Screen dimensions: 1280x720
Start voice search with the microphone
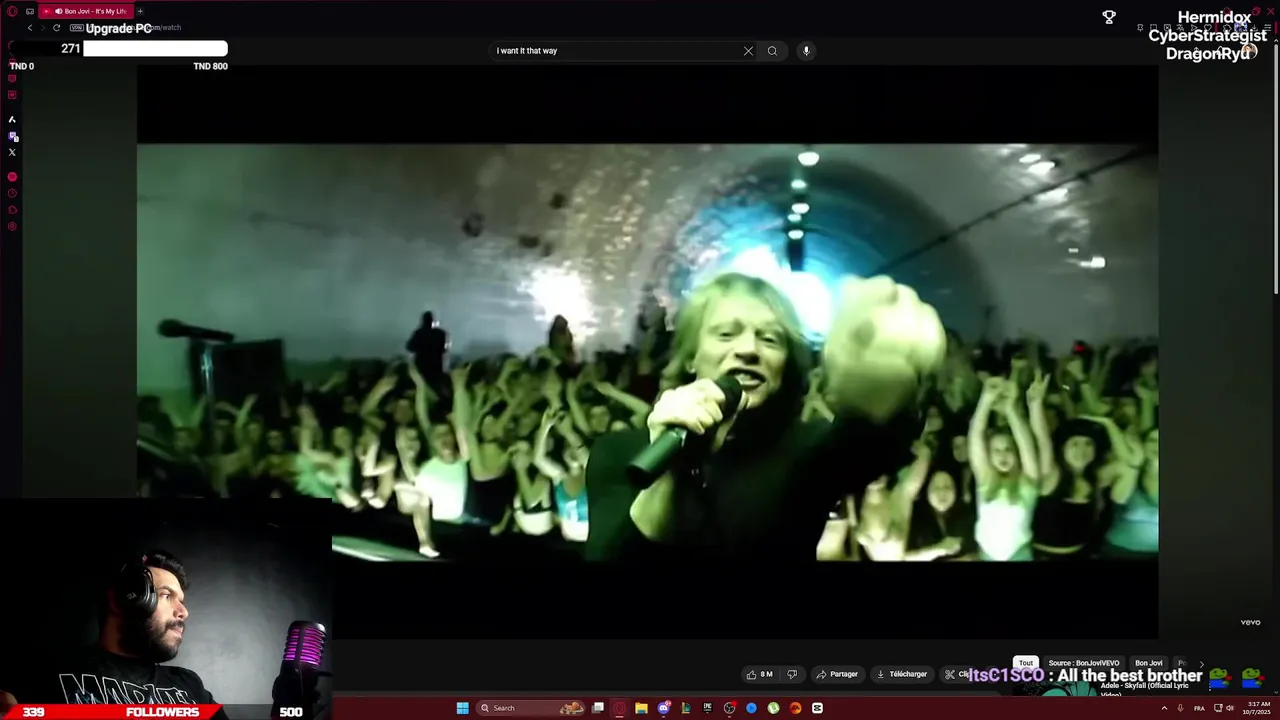pos(806,51)
